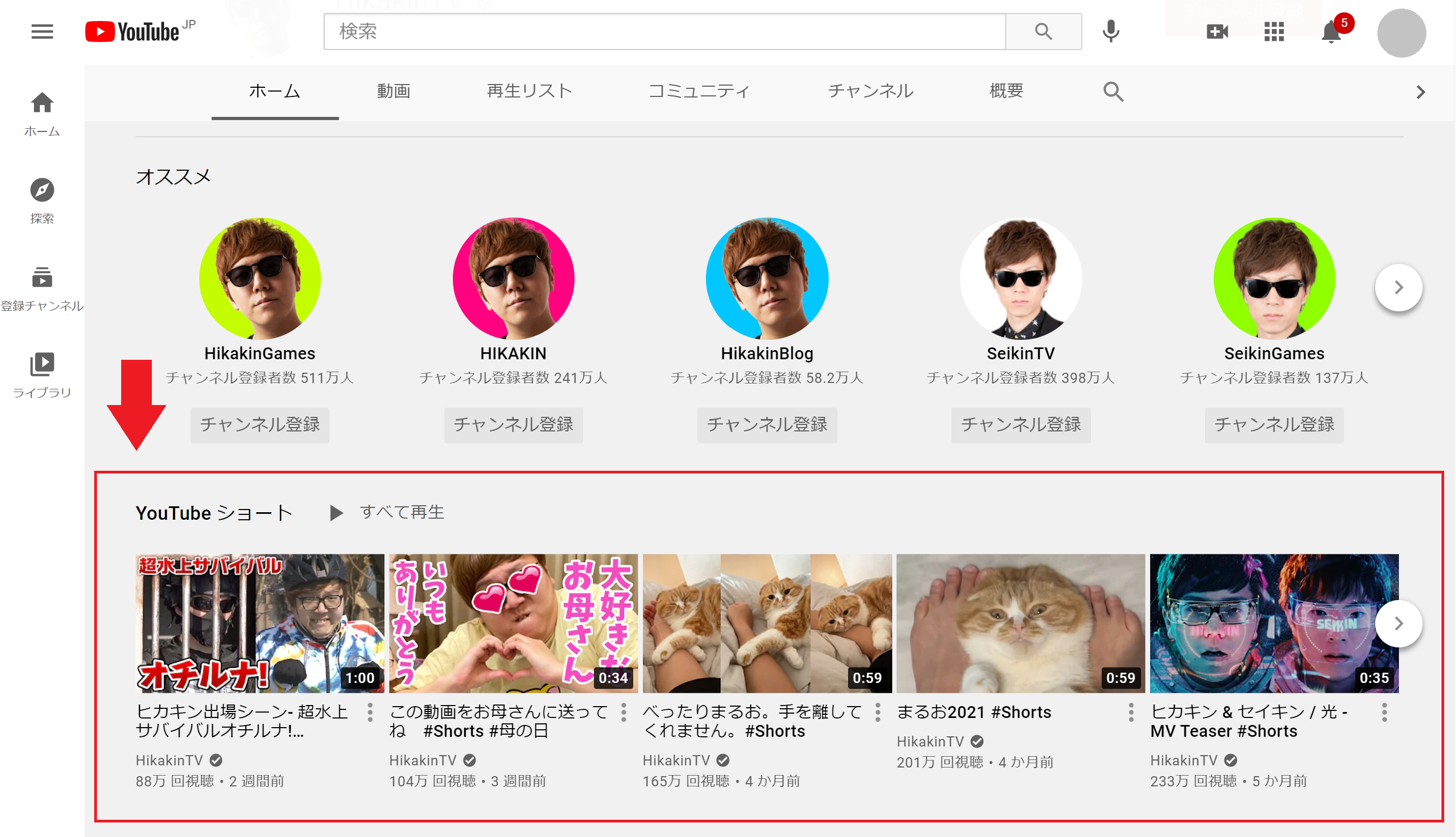Screen dimensions: 1456x837
Task: Subscribe to HikakinGames channel
Action: coord(260,425)
